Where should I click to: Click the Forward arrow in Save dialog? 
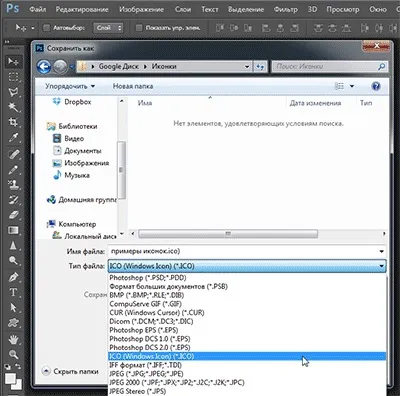(x=60, y=67)
